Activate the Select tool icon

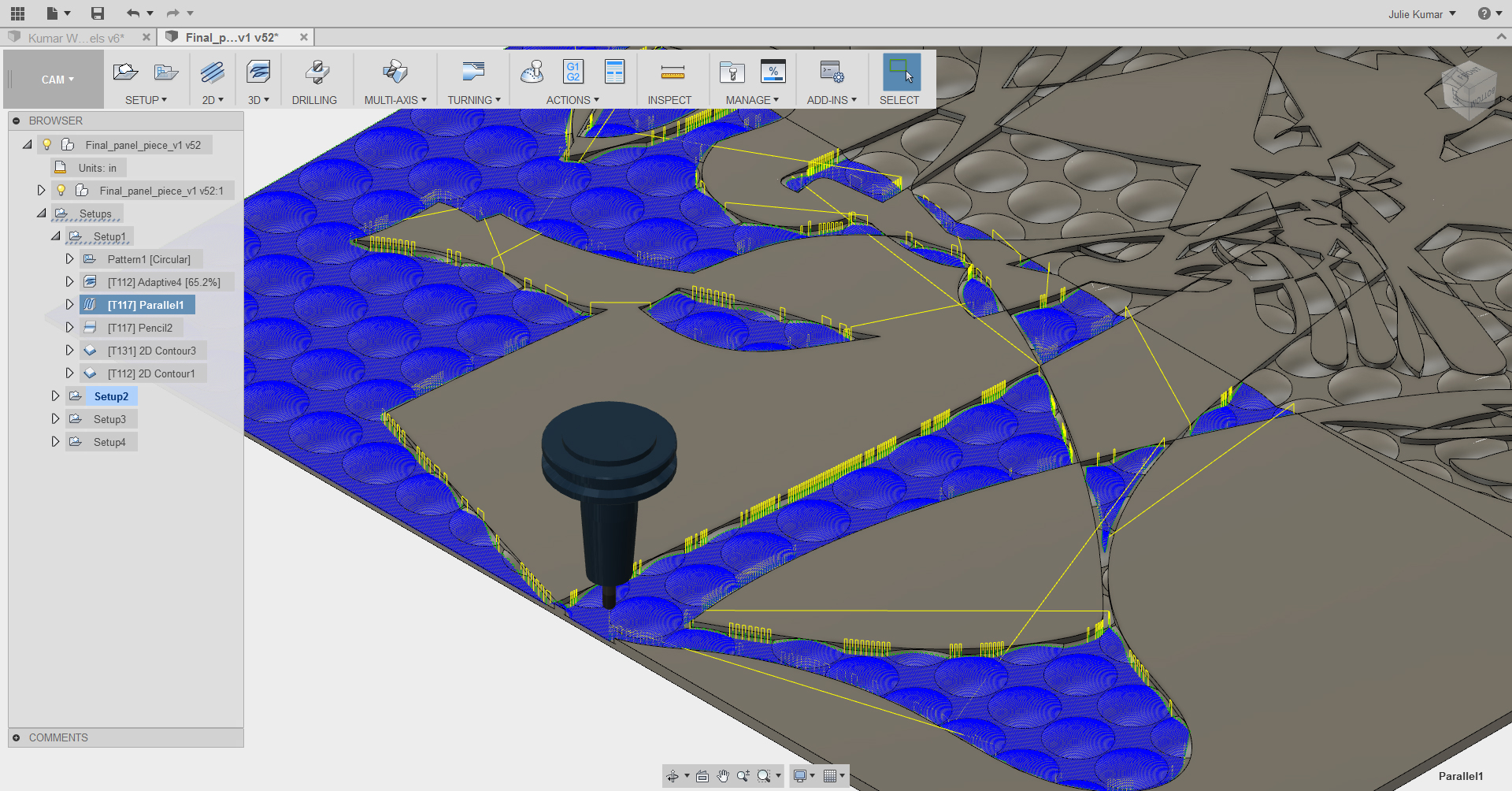pyautogui.click(x=902, y=72)
